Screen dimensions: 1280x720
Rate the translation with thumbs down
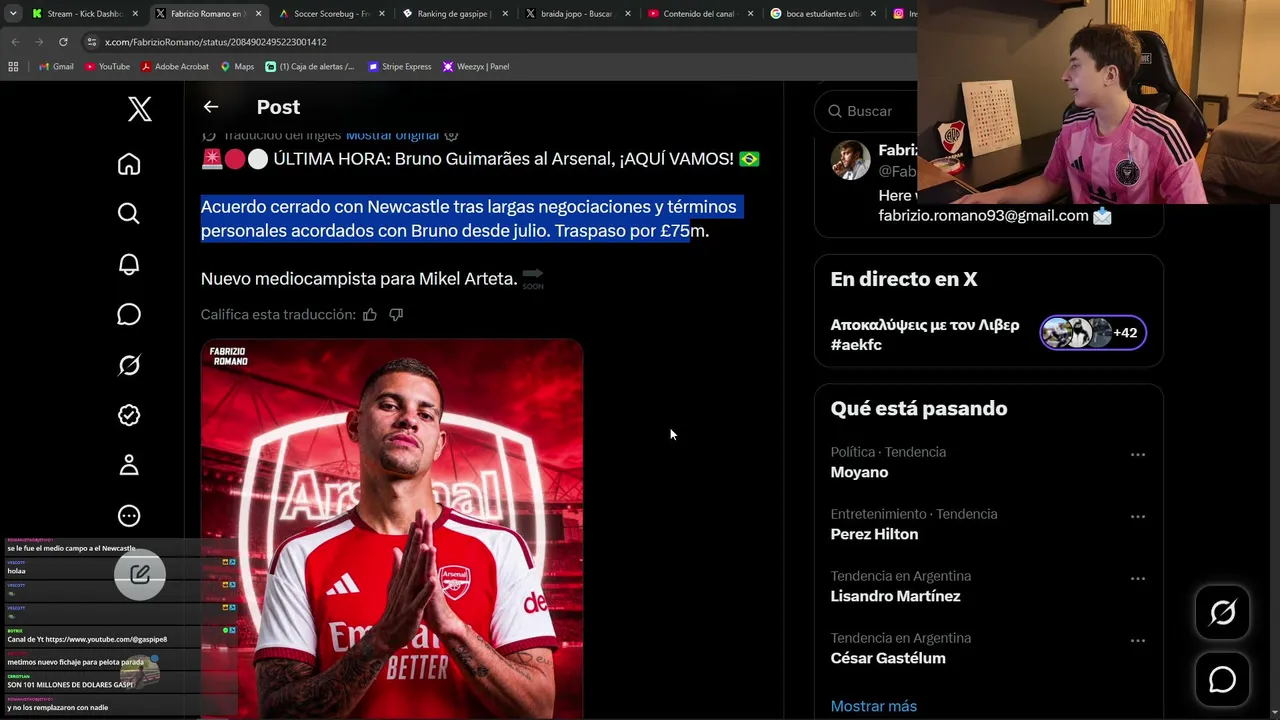point(396,314)
